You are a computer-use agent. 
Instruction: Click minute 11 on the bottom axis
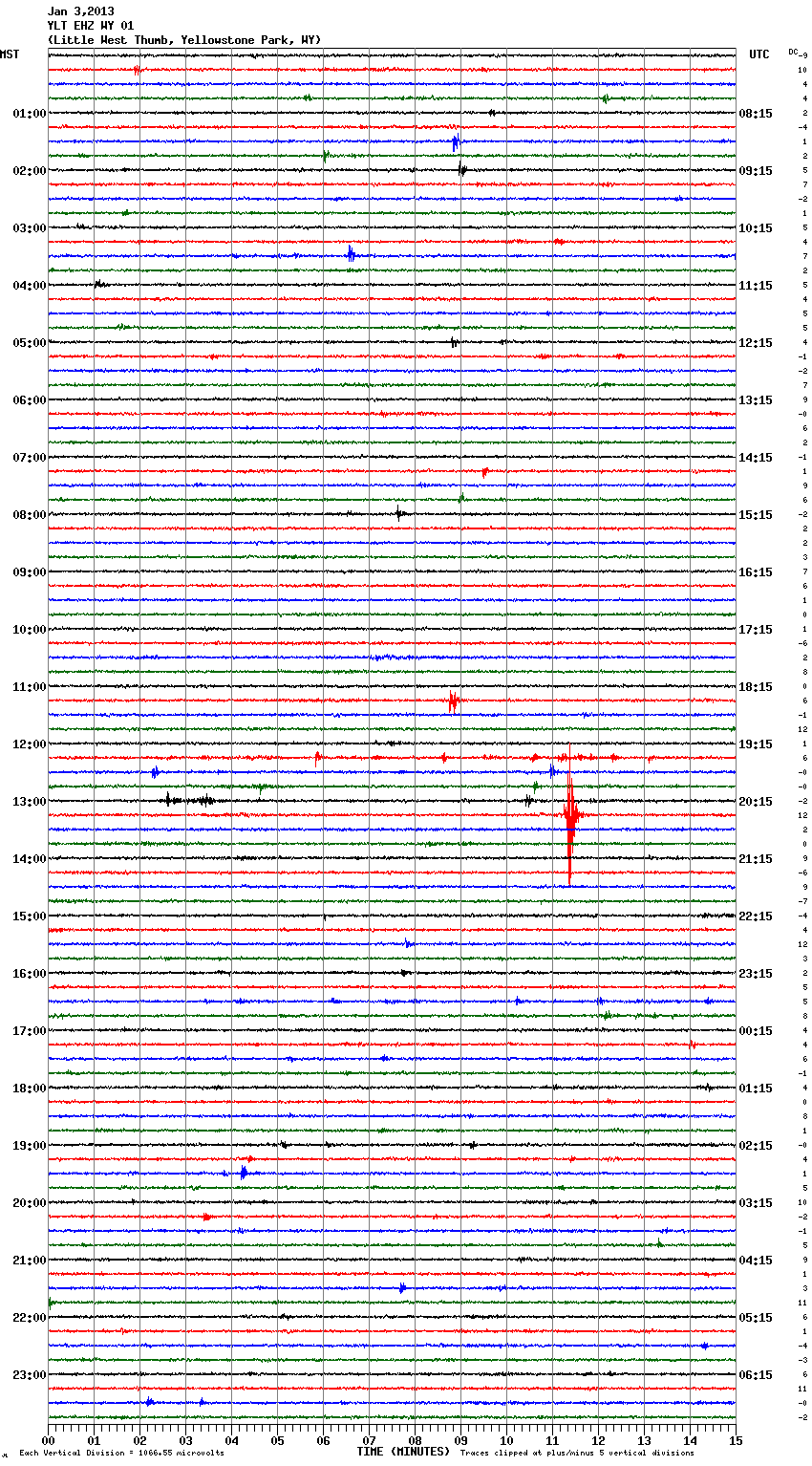[552, 1440]
